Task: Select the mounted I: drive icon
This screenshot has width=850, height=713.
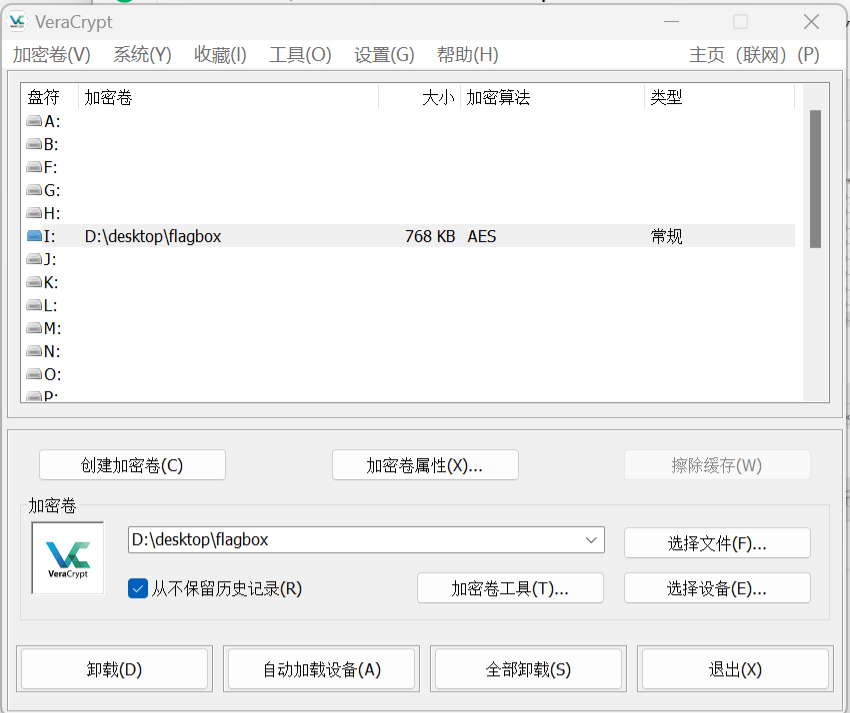Action: pos(34,236)
